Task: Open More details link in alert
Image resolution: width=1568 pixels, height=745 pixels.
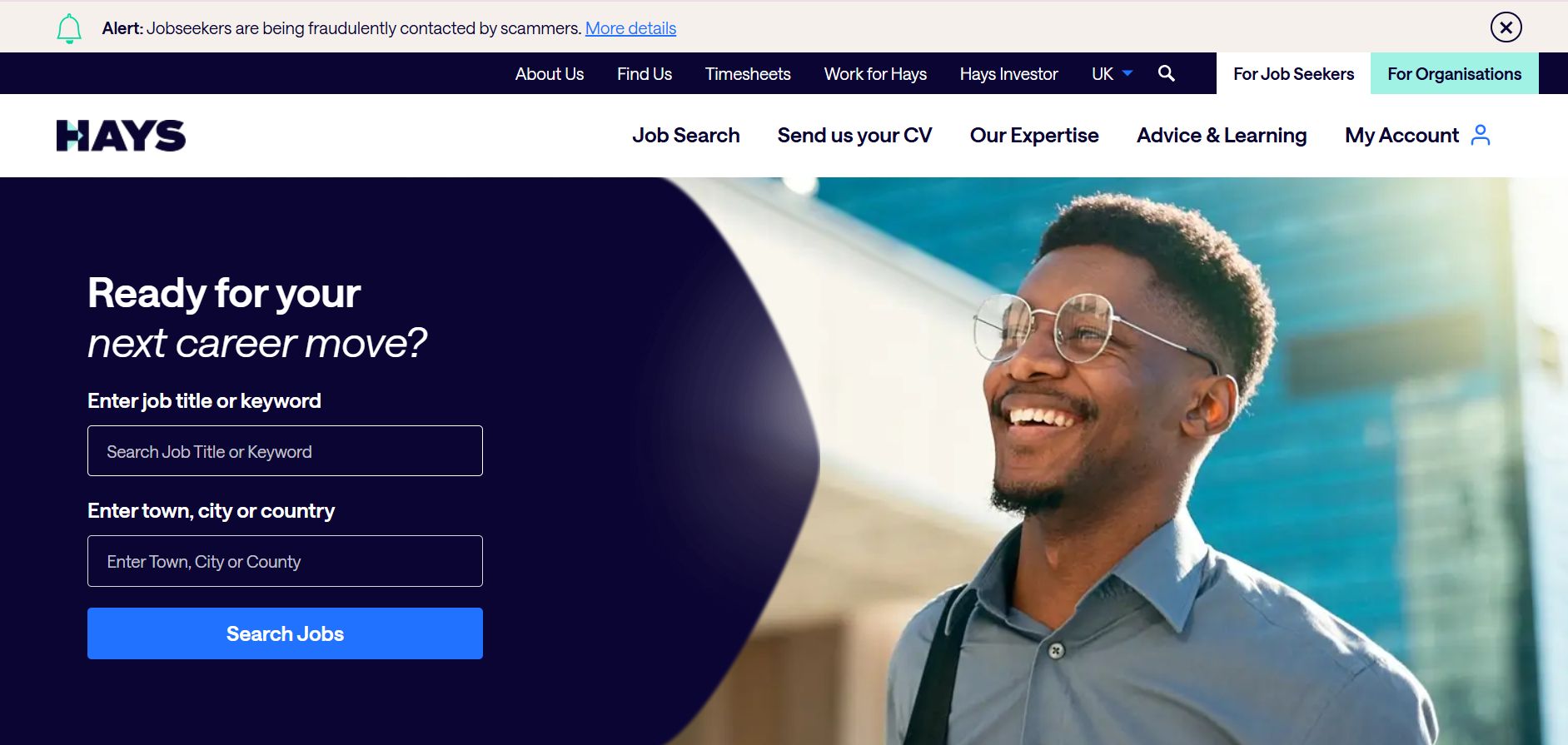Action: (x=630, y=28)
